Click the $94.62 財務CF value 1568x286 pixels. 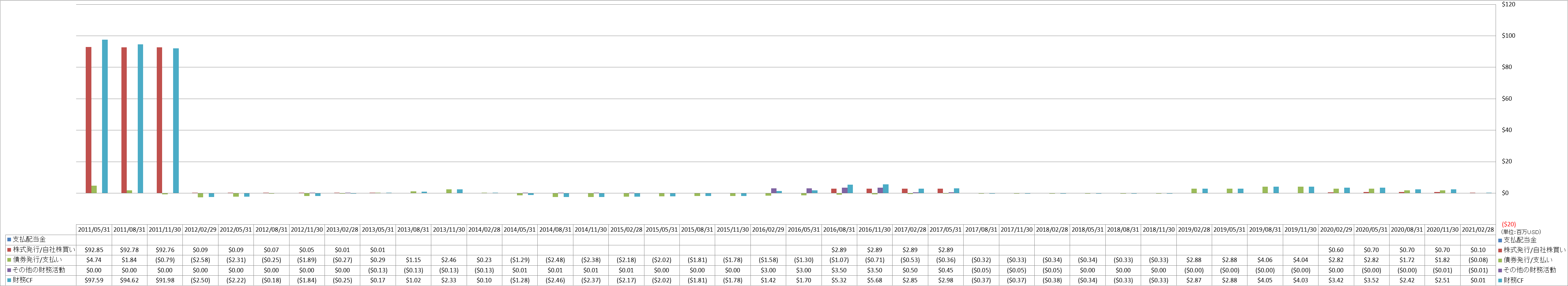click(129, 281)
